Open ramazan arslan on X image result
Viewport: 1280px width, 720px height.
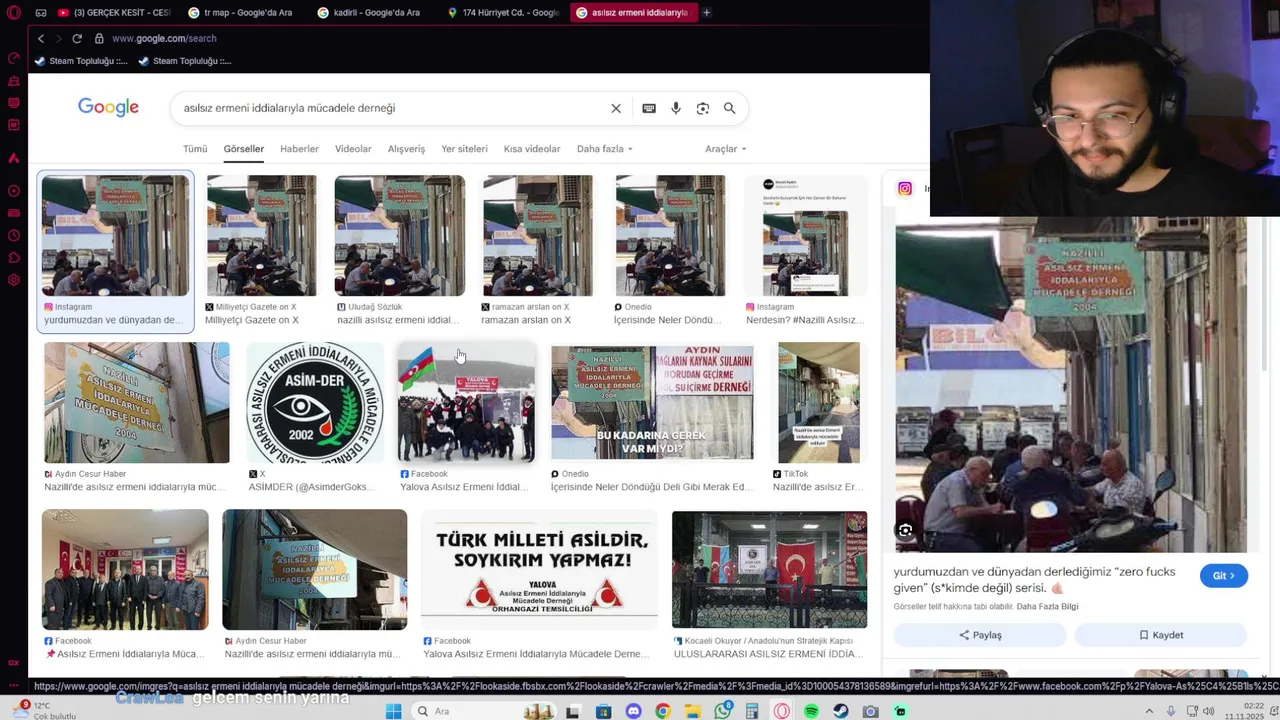click(538, 236)
